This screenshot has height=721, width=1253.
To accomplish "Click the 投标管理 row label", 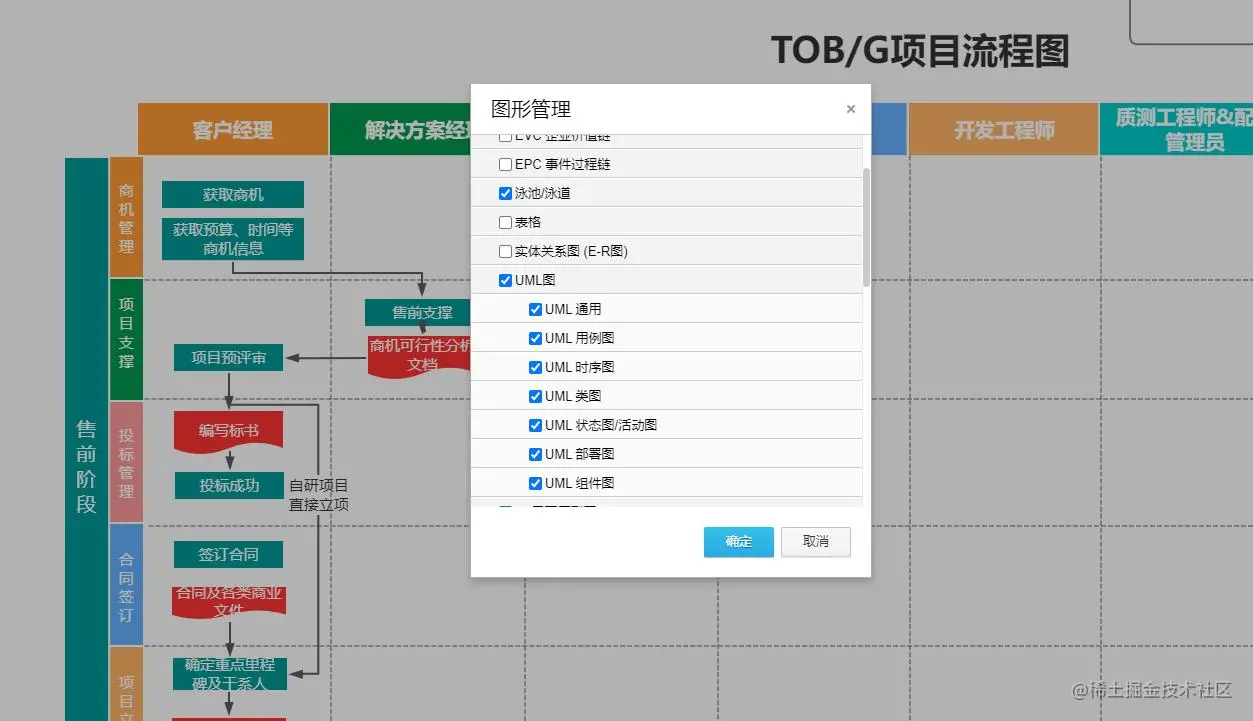I will 126,462.
